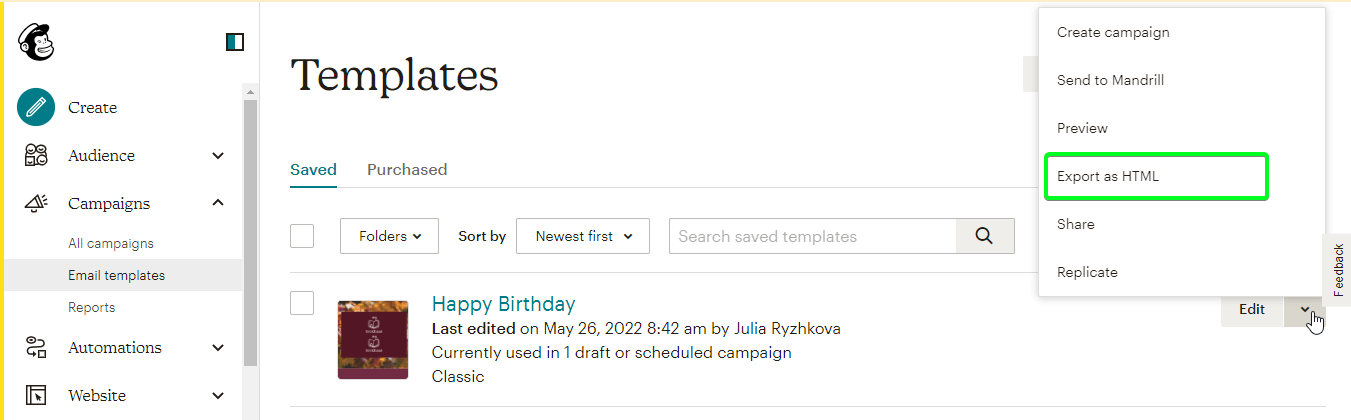Screen dimensions: 1351x420
Task: Click the Automations workflow icon
Action: point(36,347)
